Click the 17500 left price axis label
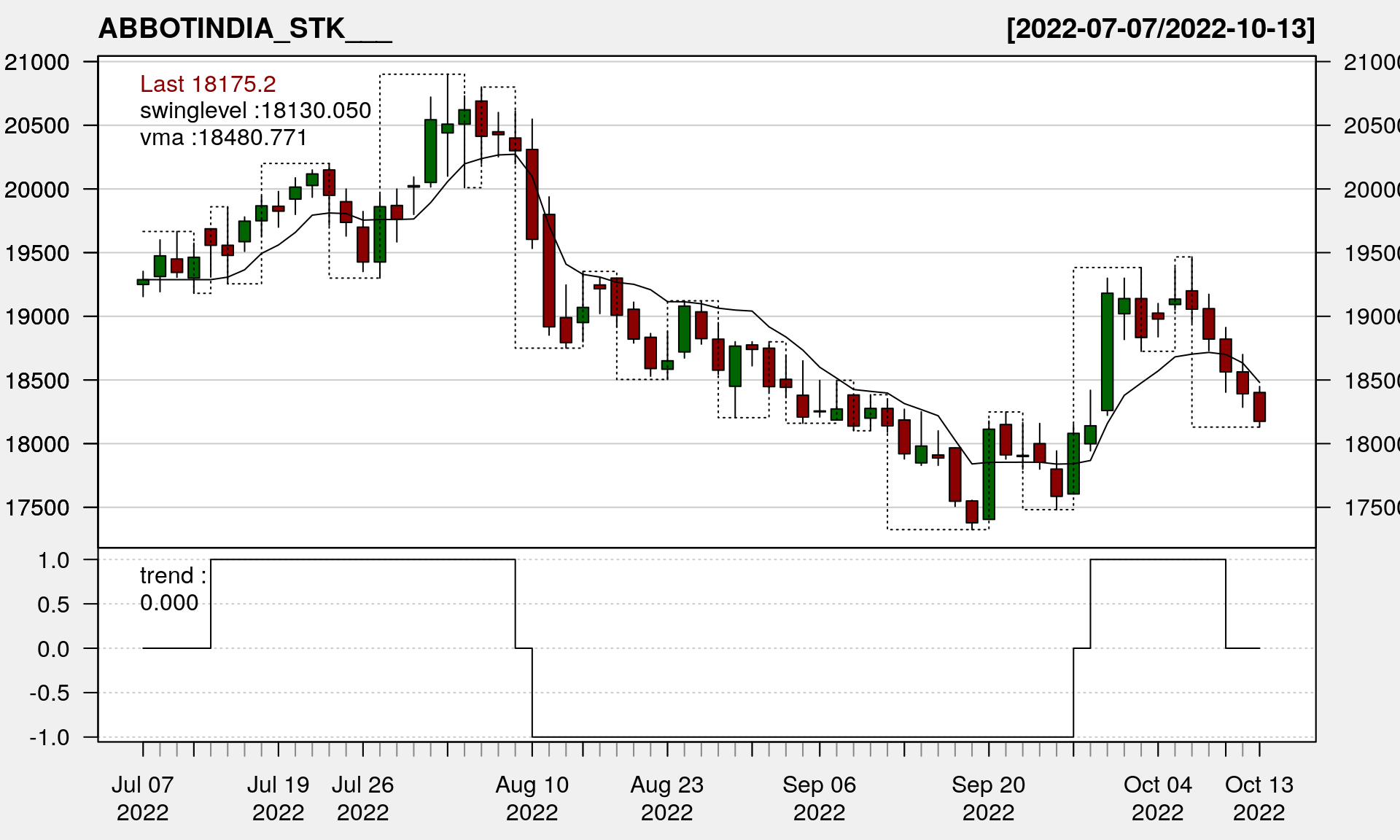The width and height of the screenshot is (1400, 840). coord(37,507)
